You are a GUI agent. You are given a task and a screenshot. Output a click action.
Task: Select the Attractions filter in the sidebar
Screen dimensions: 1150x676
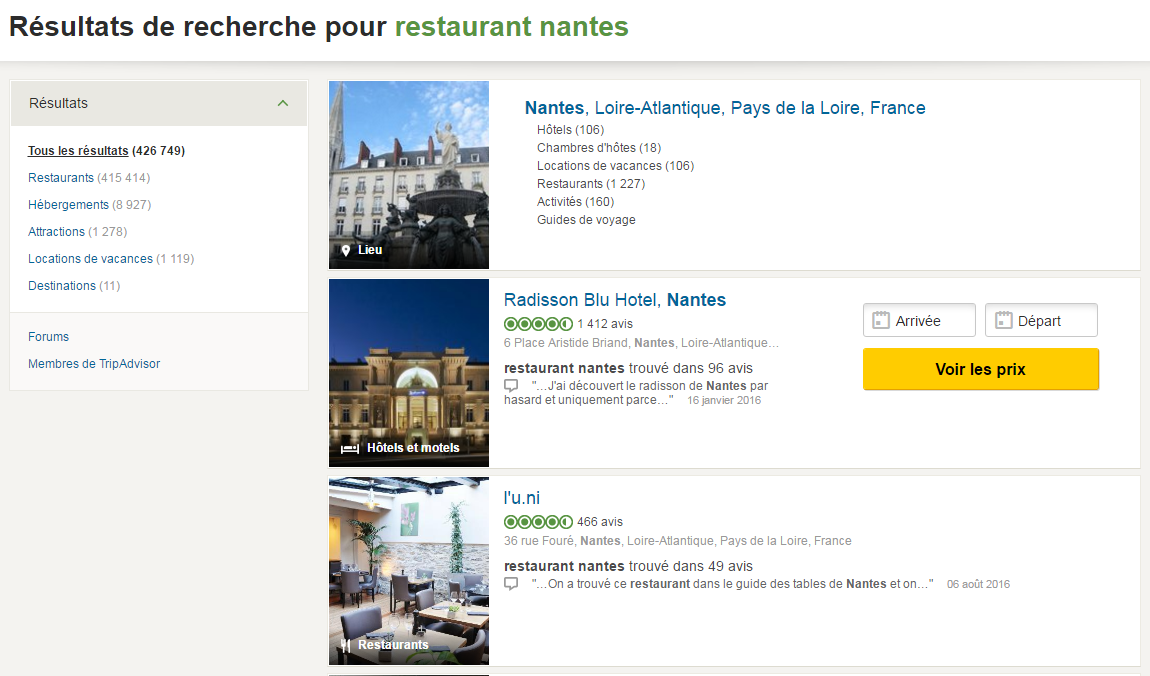pos(59,231)
